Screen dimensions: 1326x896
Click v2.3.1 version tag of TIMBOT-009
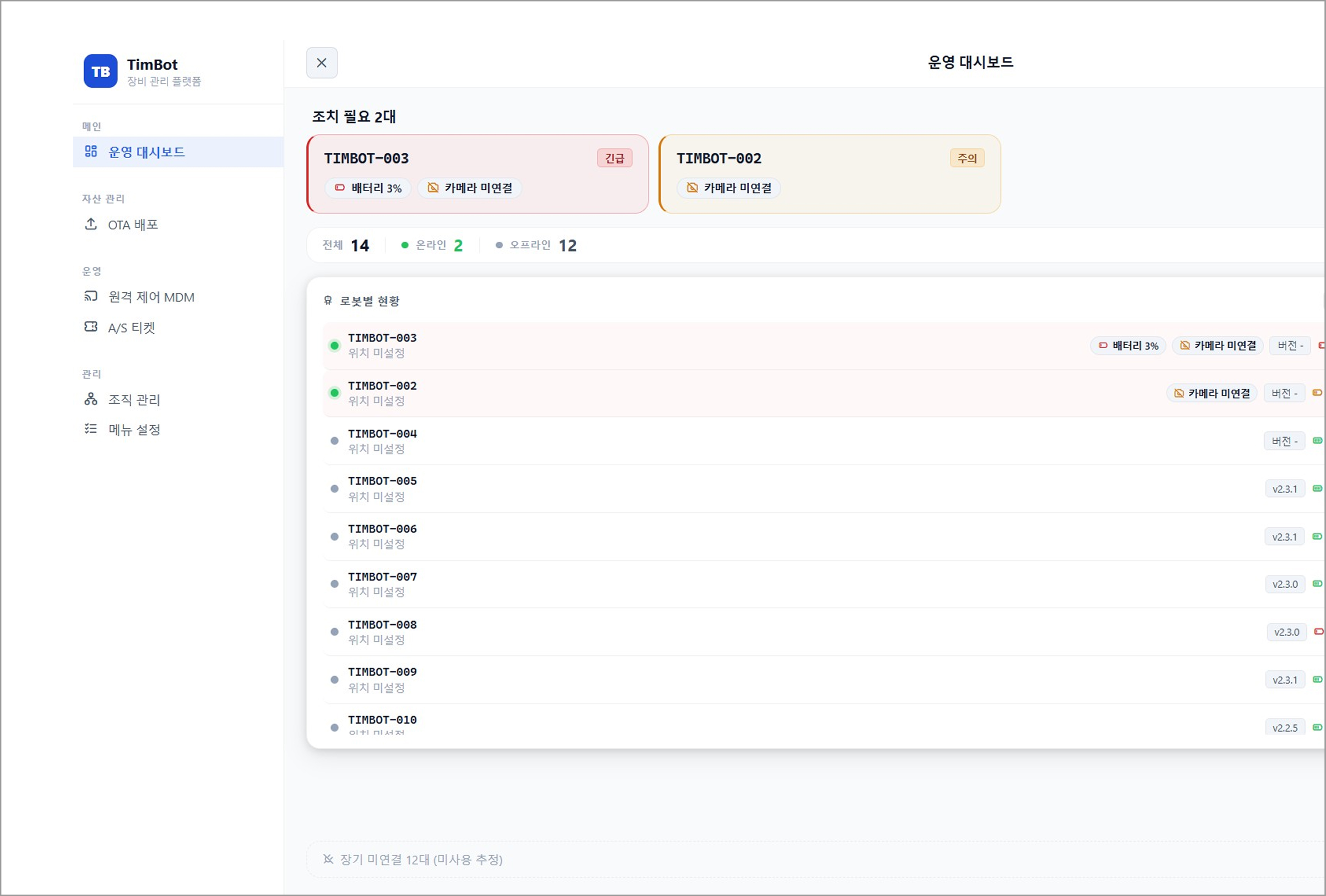coord(1285,680)
